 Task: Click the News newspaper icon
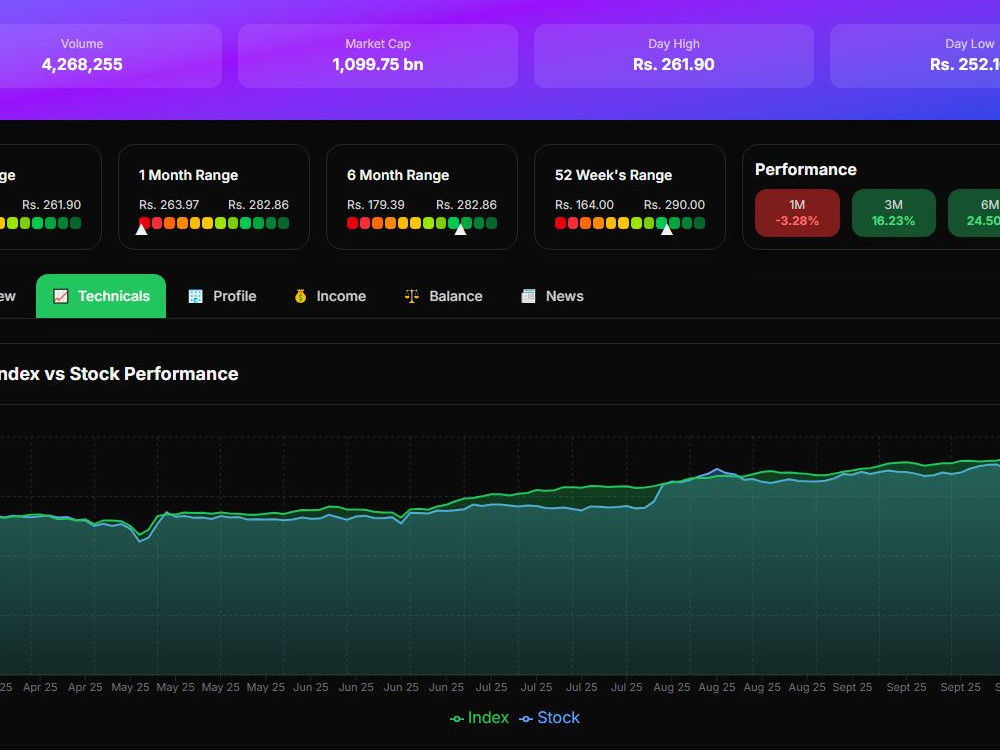pos(528,296)
